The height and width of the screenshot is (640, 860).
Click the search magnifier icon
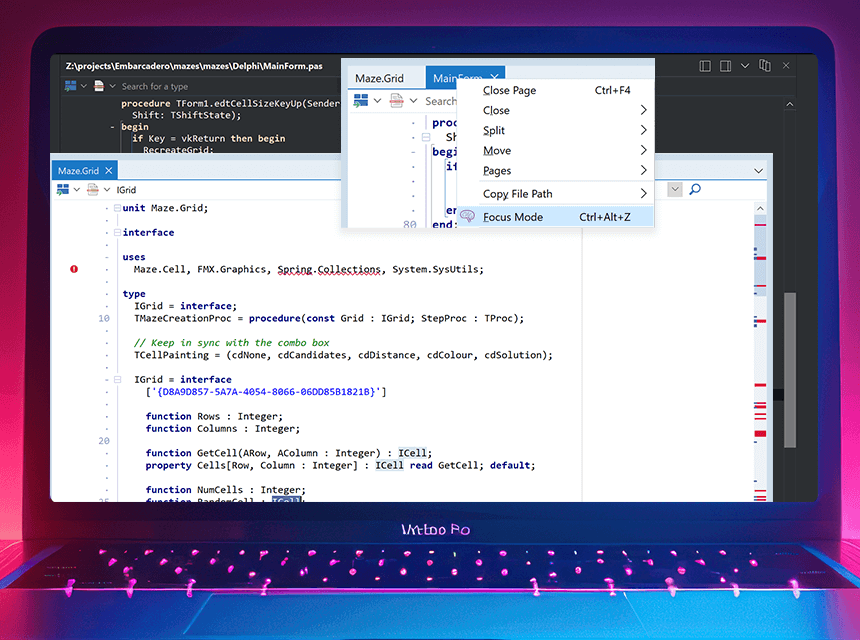[x=696, y=189]
